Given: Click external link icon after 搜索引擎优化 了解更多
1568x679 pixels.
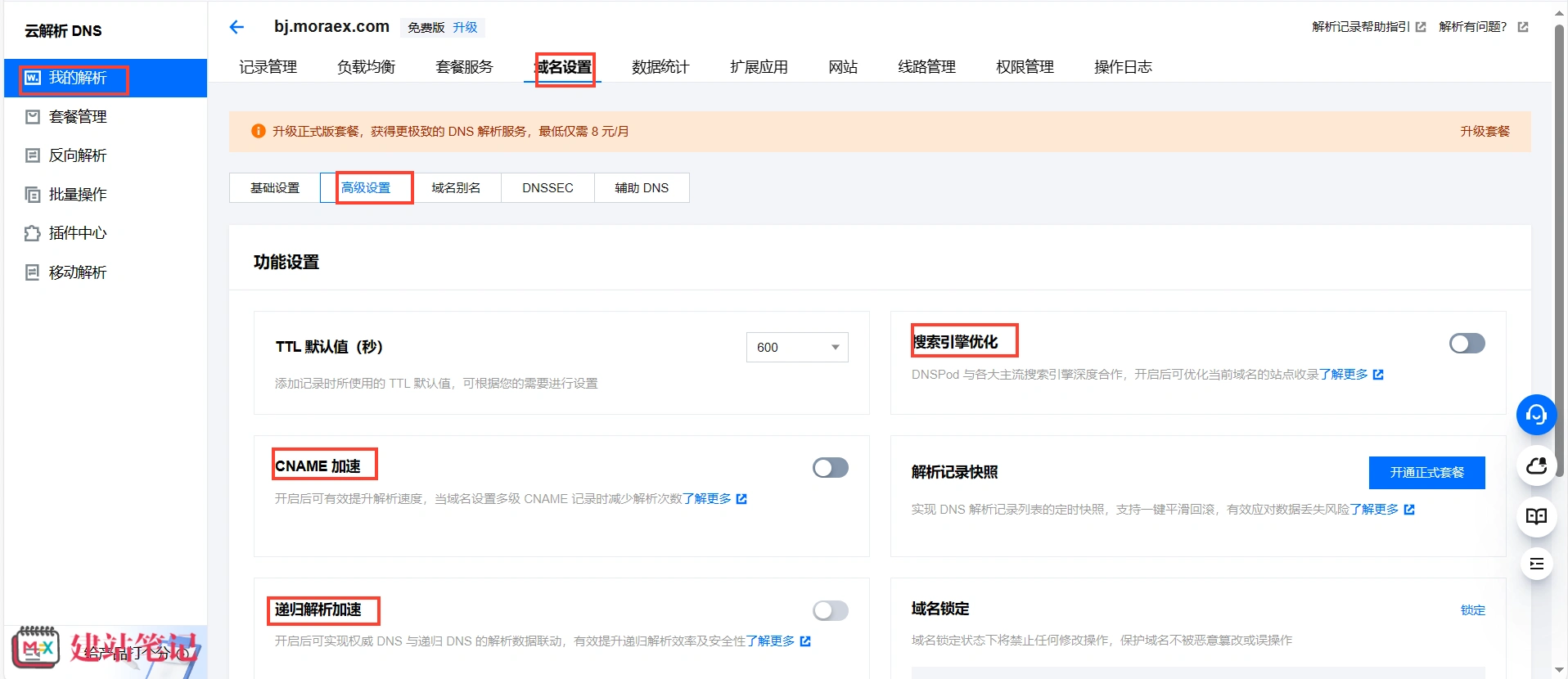Looking at the screenshot, I should (x=1378, y=375).
